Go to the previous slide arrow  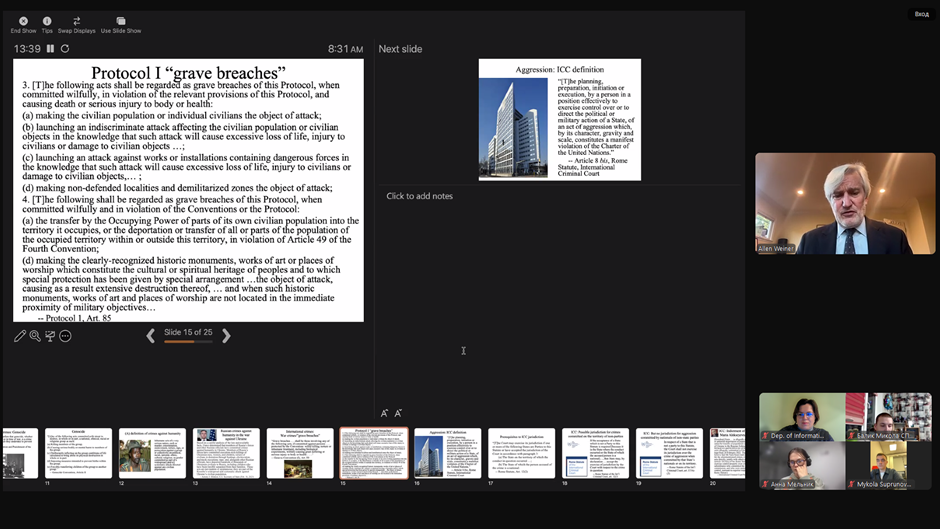[x=151, y=336]
